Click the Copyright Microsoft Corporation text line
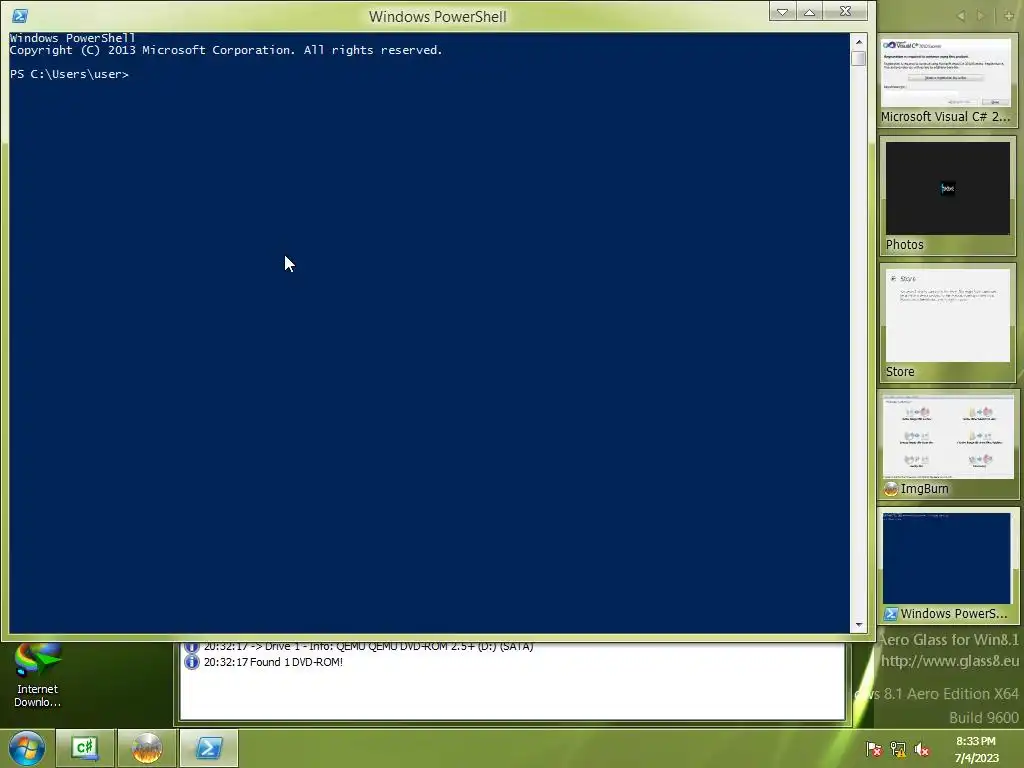 (x=226, y=50)
